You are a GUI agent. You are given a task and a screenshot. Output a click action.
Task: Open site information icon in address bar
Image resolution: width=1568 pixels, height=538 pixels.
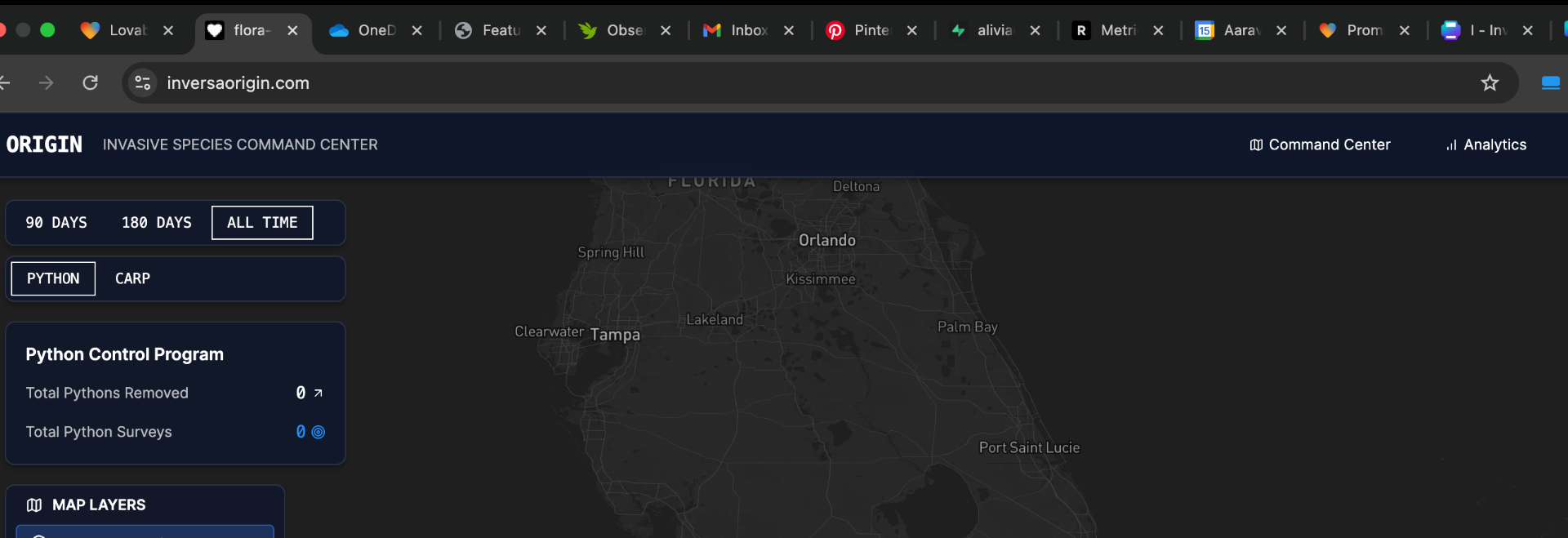143,82
